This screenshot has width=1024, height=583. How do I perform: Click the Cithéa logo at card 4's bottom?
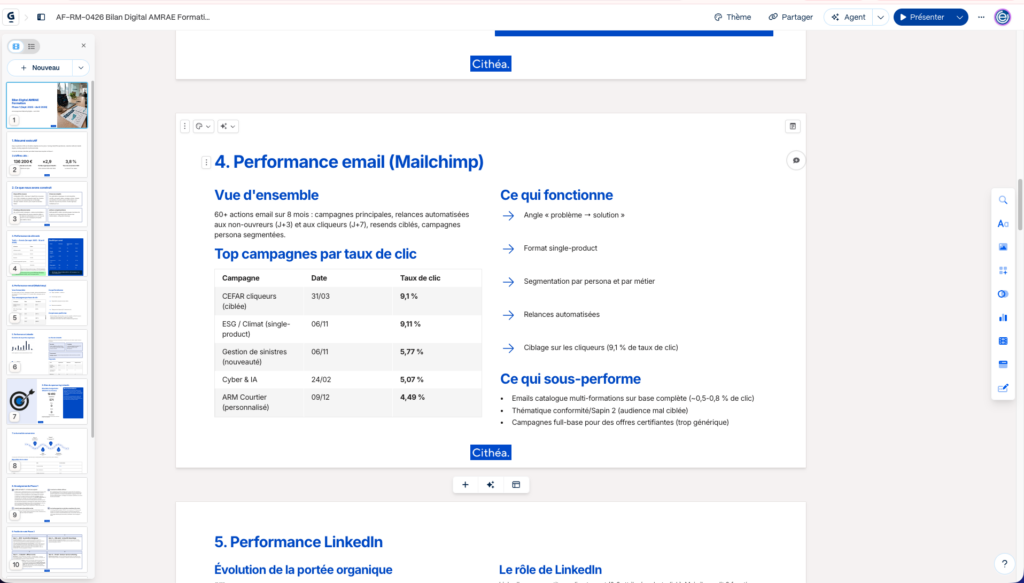(490, 452)
